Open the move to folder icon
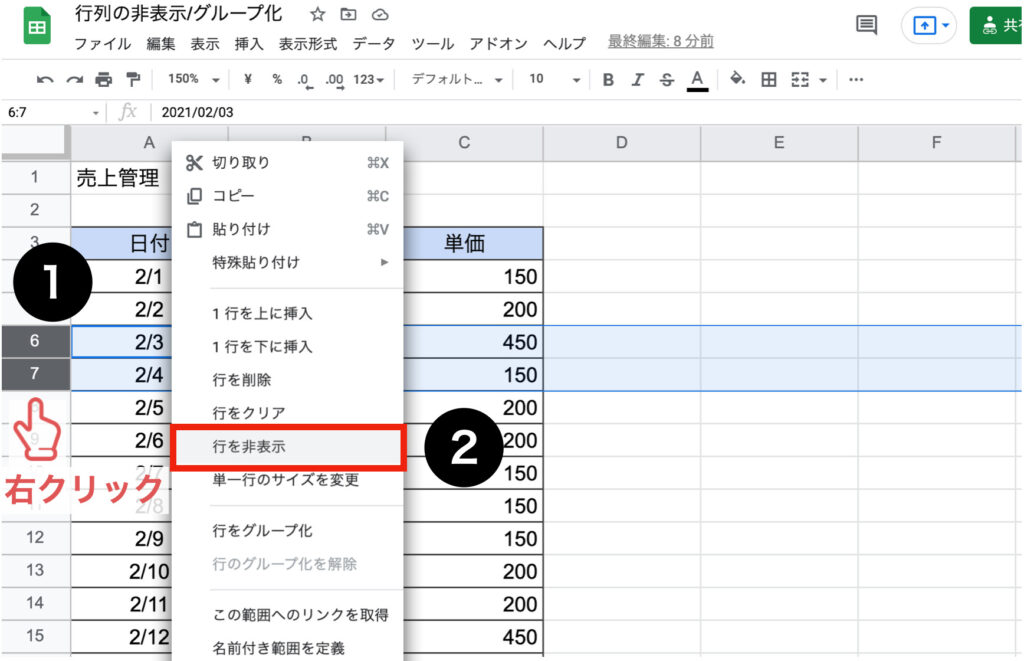The image size is (1024, 661). (349, 14)
